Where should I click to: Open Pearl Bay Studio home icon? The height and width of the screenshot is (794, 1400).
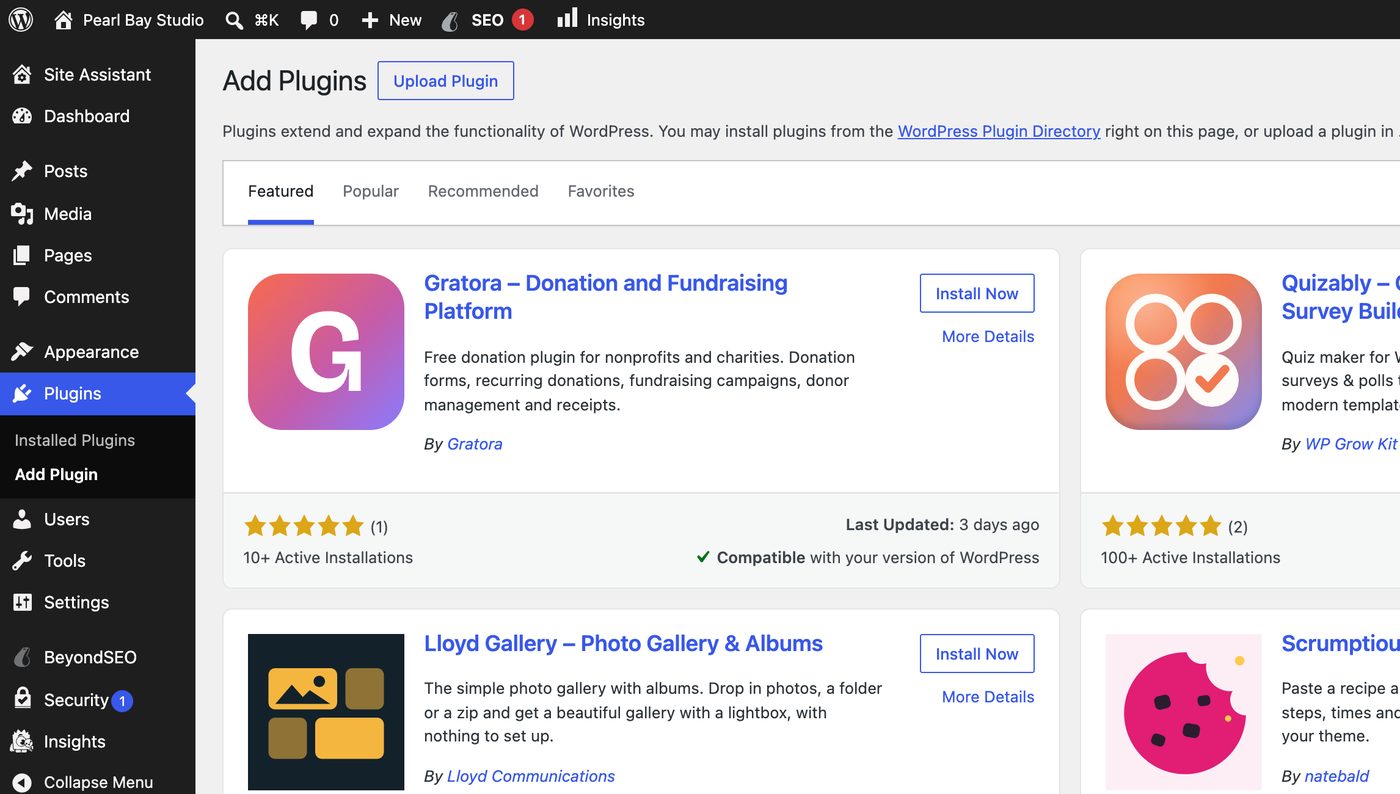(x=64, y=20)
